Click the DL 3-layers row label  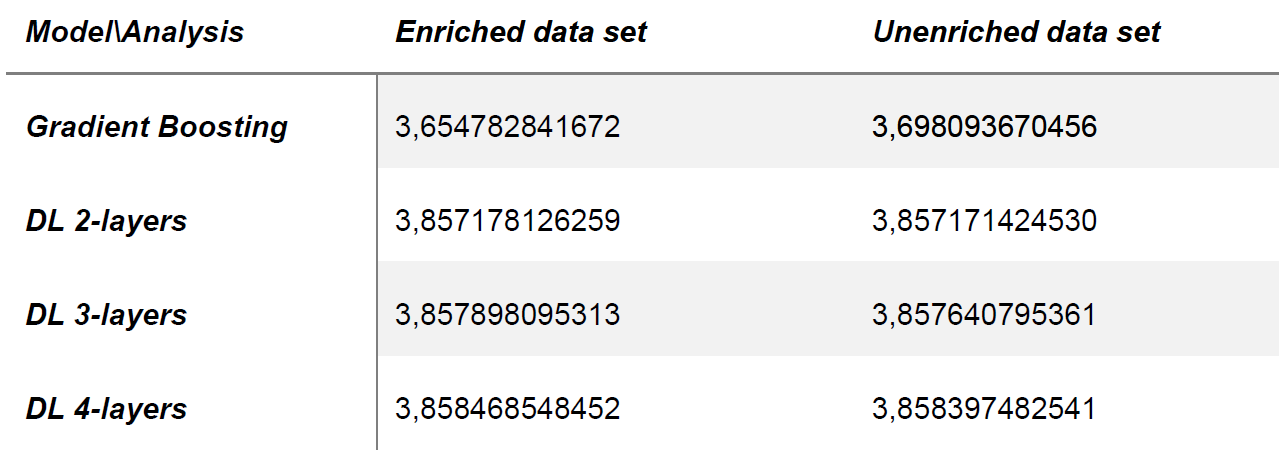106,315
